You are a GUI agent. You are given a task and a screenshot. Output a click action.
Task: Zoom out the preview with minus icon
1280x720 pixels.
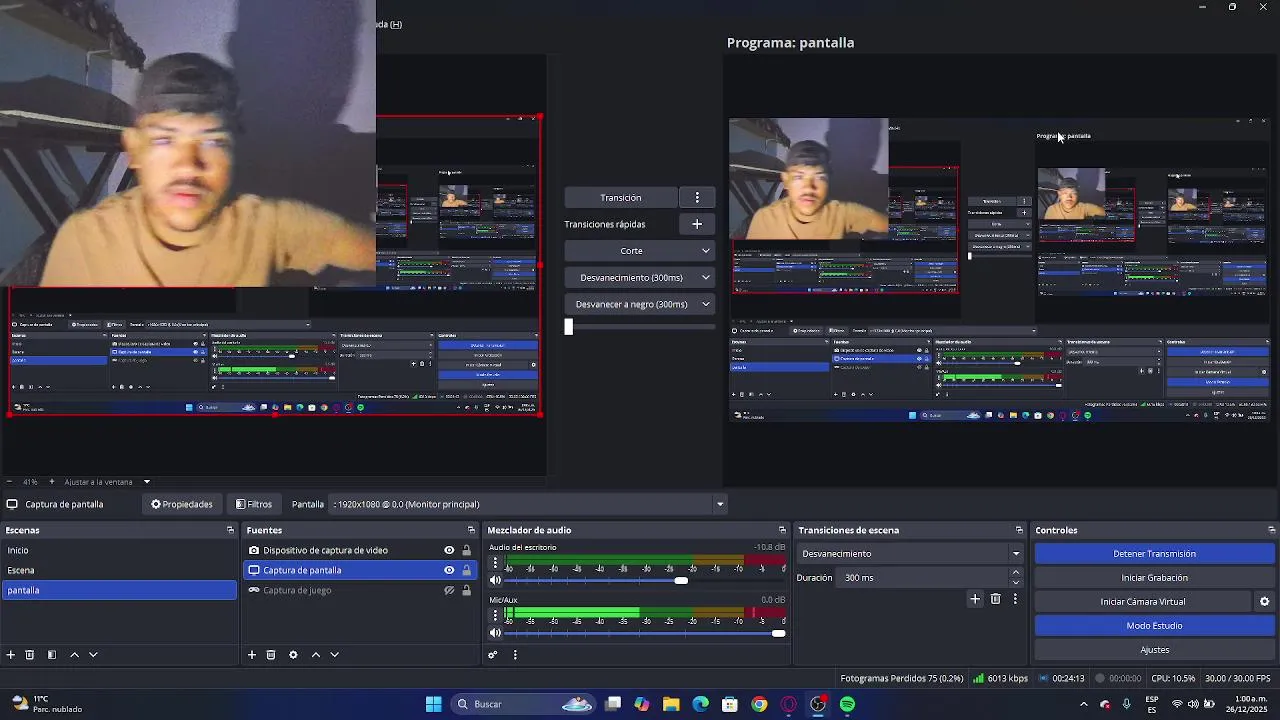(9, 482)
